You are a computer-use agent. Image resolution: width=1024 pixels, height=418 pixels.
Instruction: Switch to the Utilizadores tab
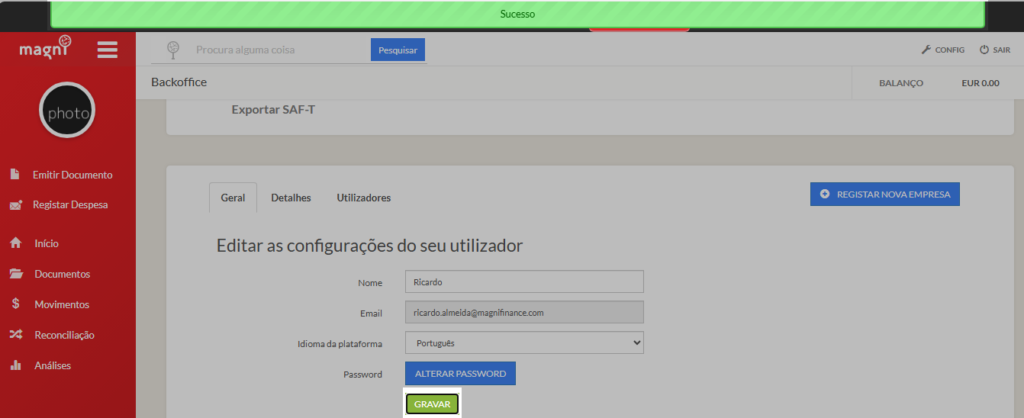pyautogui.click(x=363, y=198)
